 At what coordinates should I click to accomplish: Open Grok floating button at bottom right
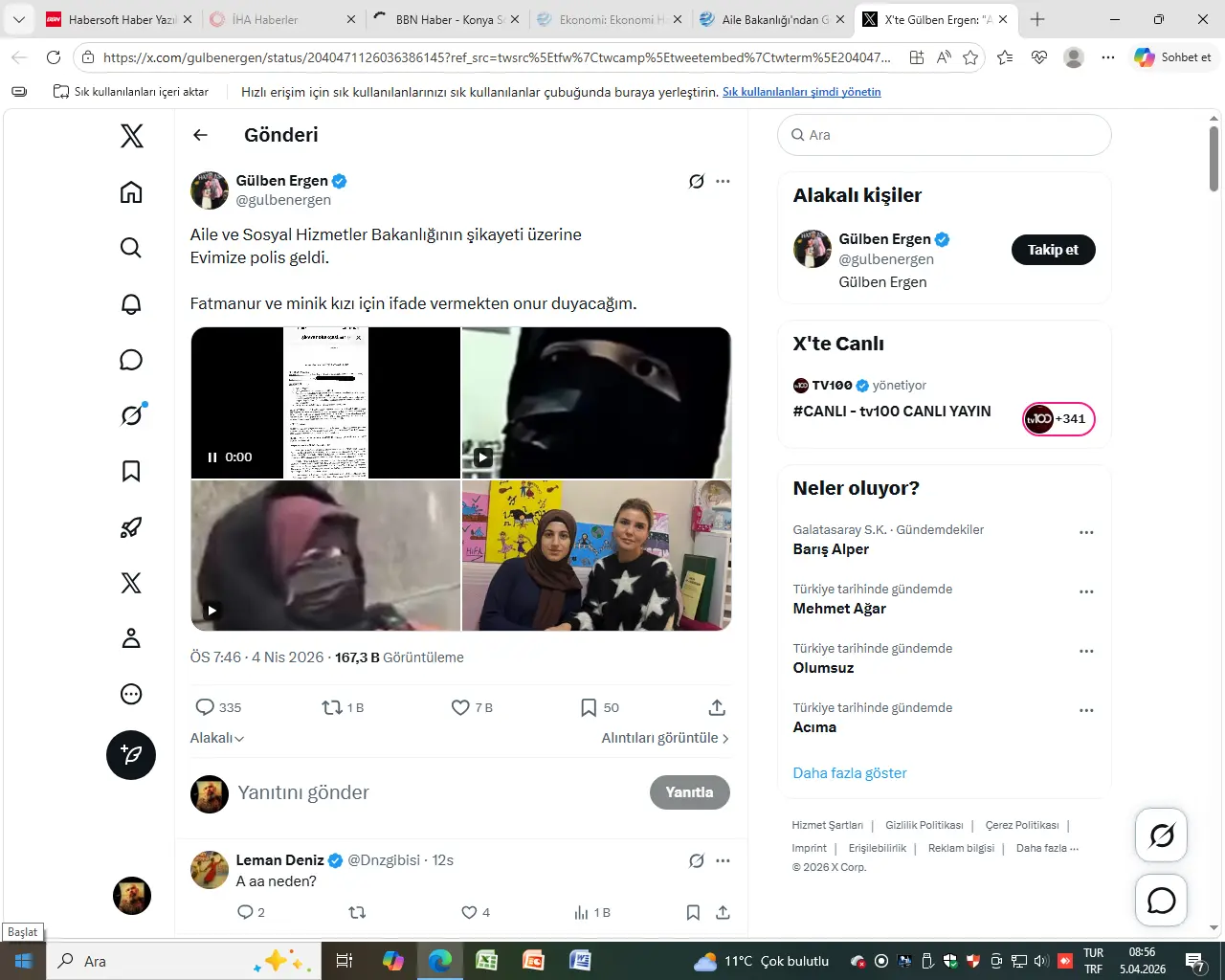pos(1161,835)
